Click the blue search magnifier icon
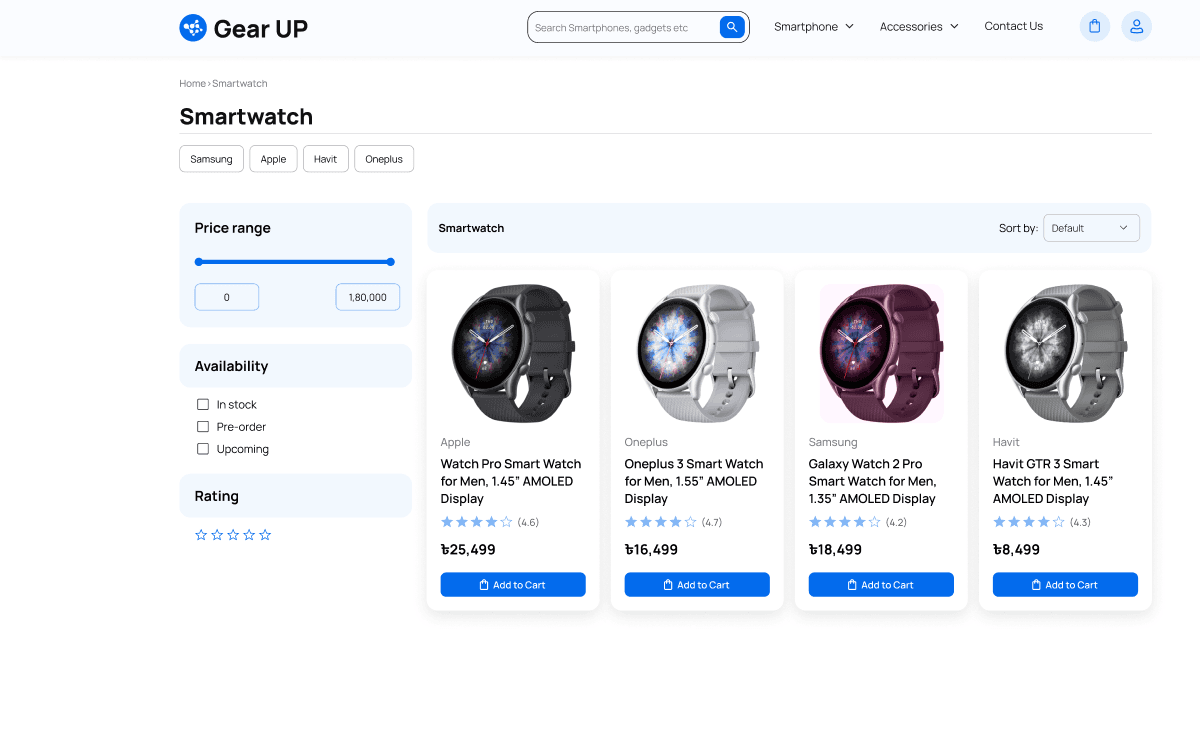The image size is (1200, 743). click(x=732, y=27)
